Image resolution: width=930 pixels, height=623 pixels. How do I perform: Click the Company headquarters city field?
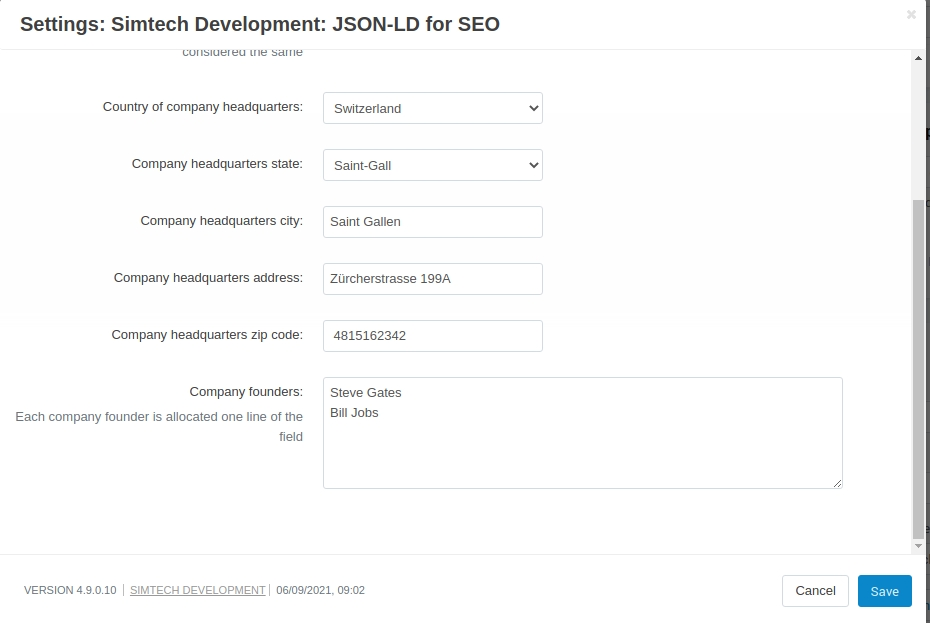[432, 222]
